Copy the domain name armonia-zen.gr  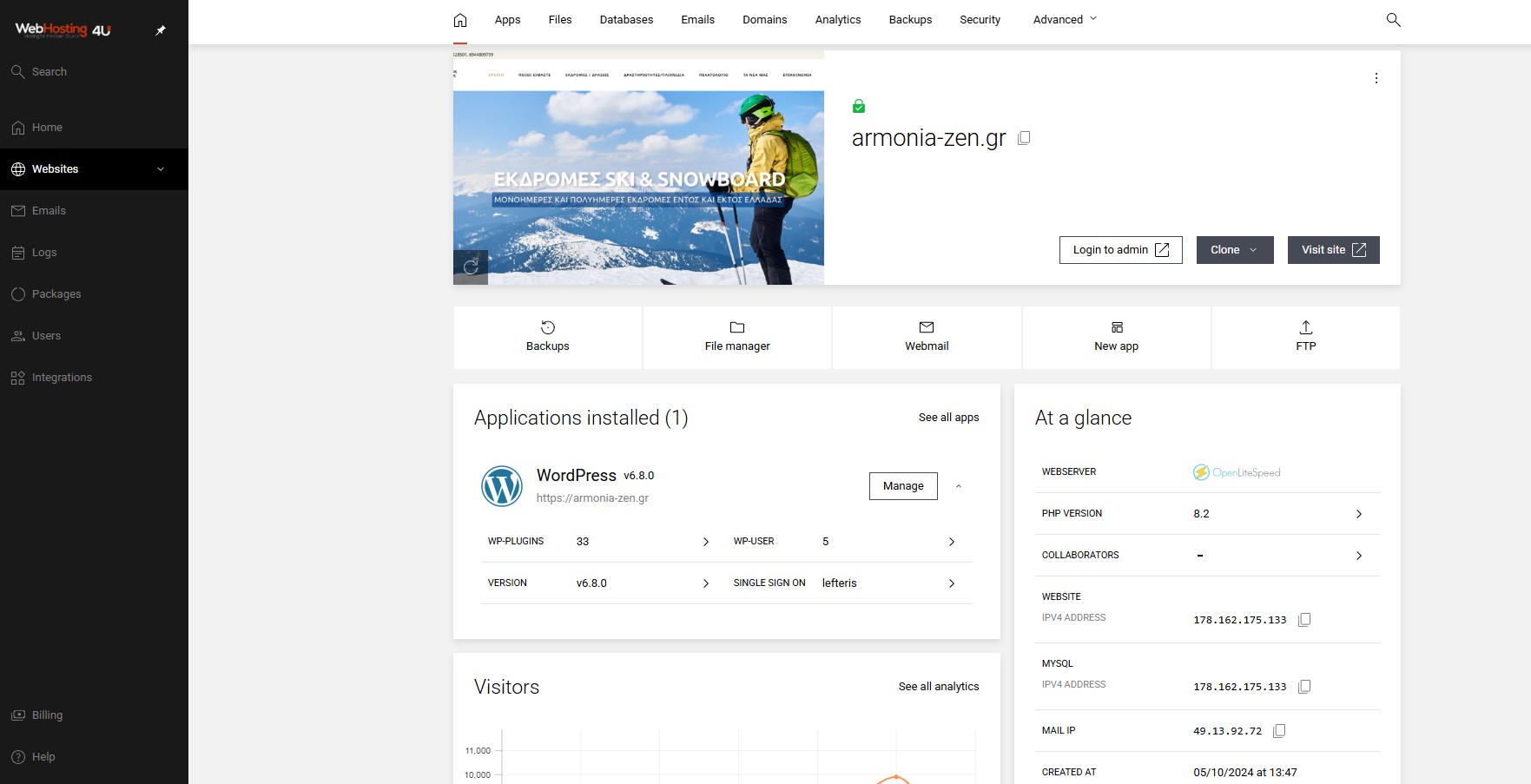[1025, 137]
